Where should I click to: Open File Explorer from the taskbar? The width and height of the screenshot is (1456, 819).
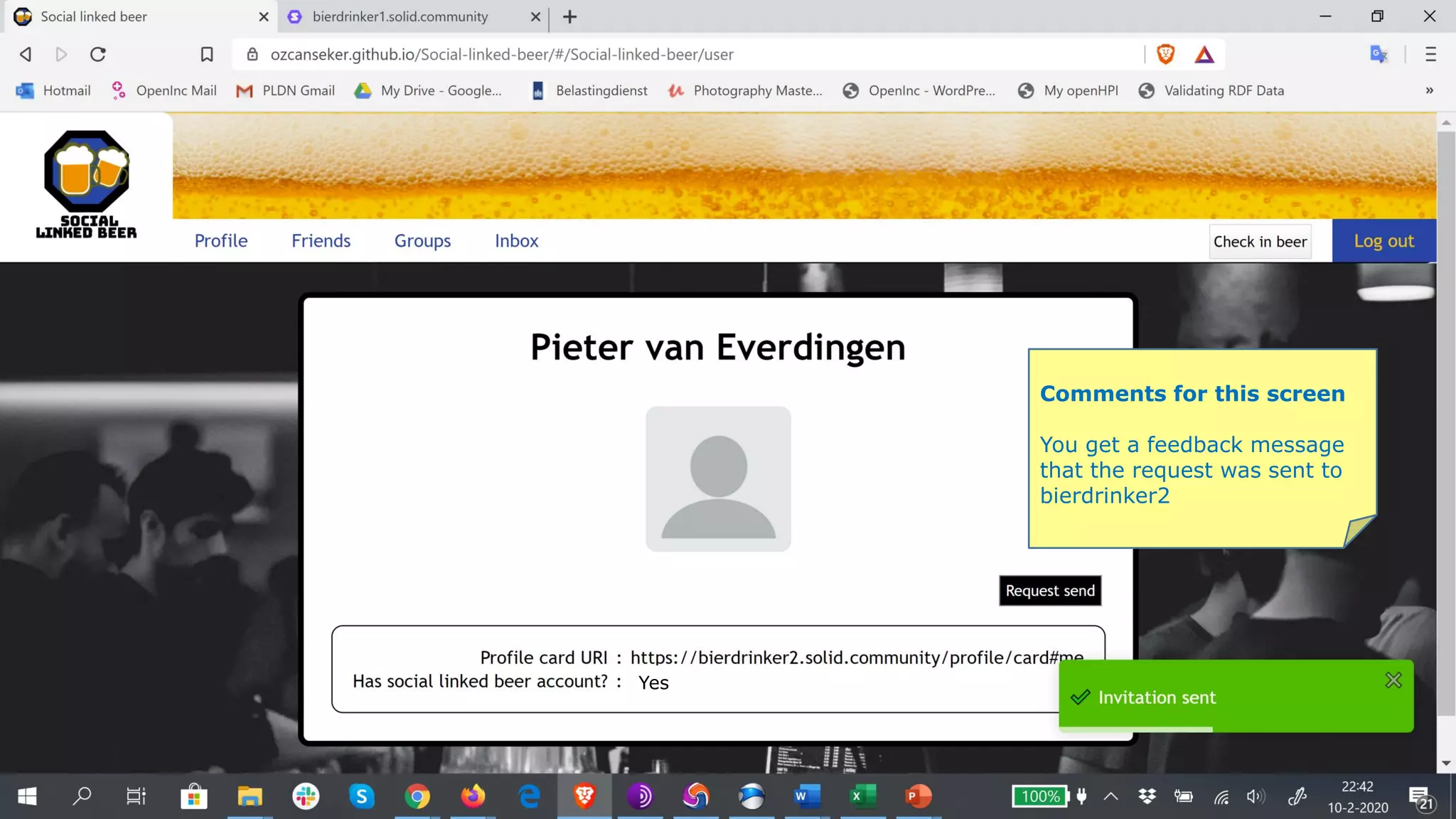coord(250,796)
